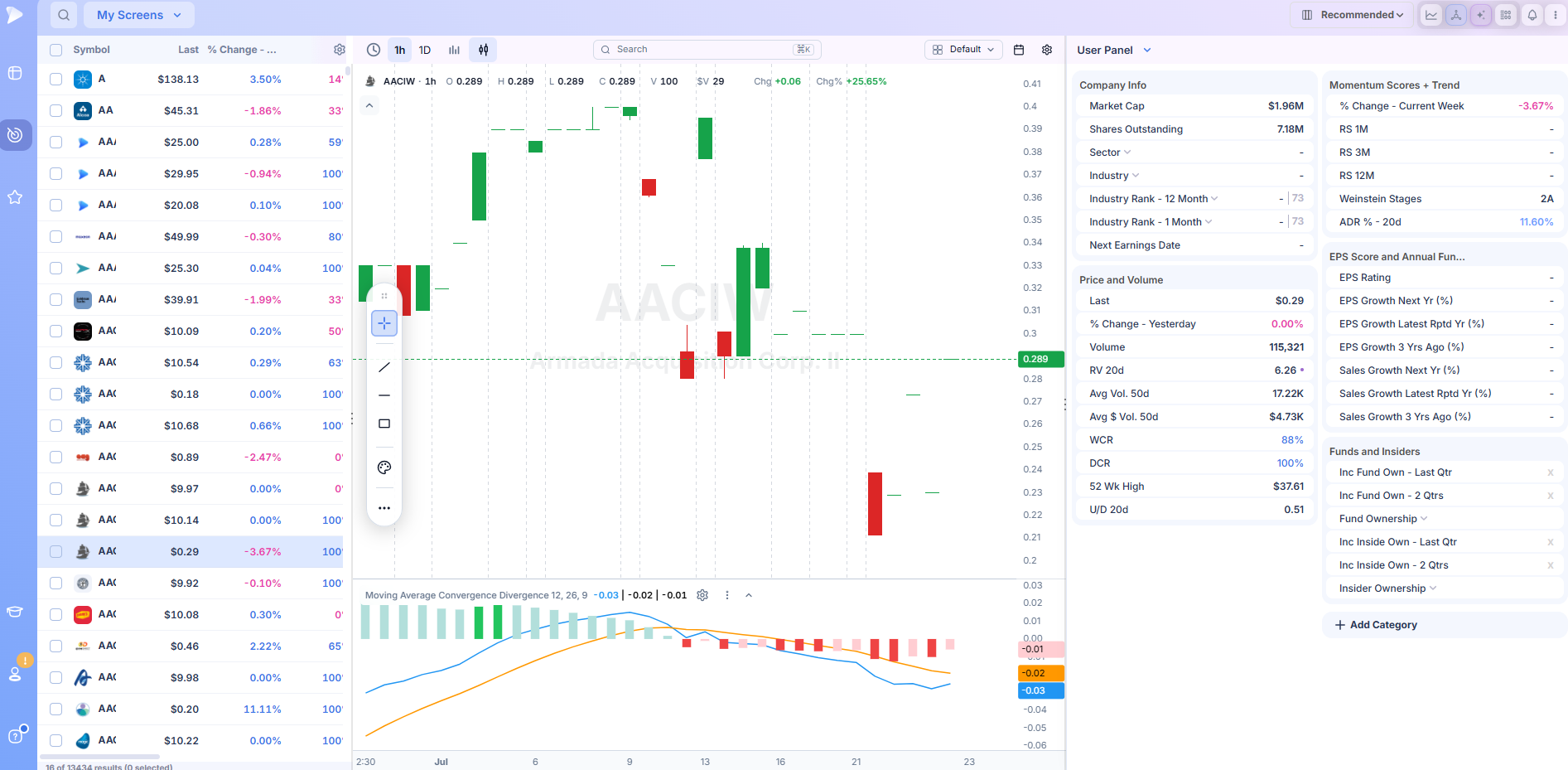Viewport: 1568px width, 770px height.
Task: Check the box for the $45.31 row
Action: click(x=55, y=111)
